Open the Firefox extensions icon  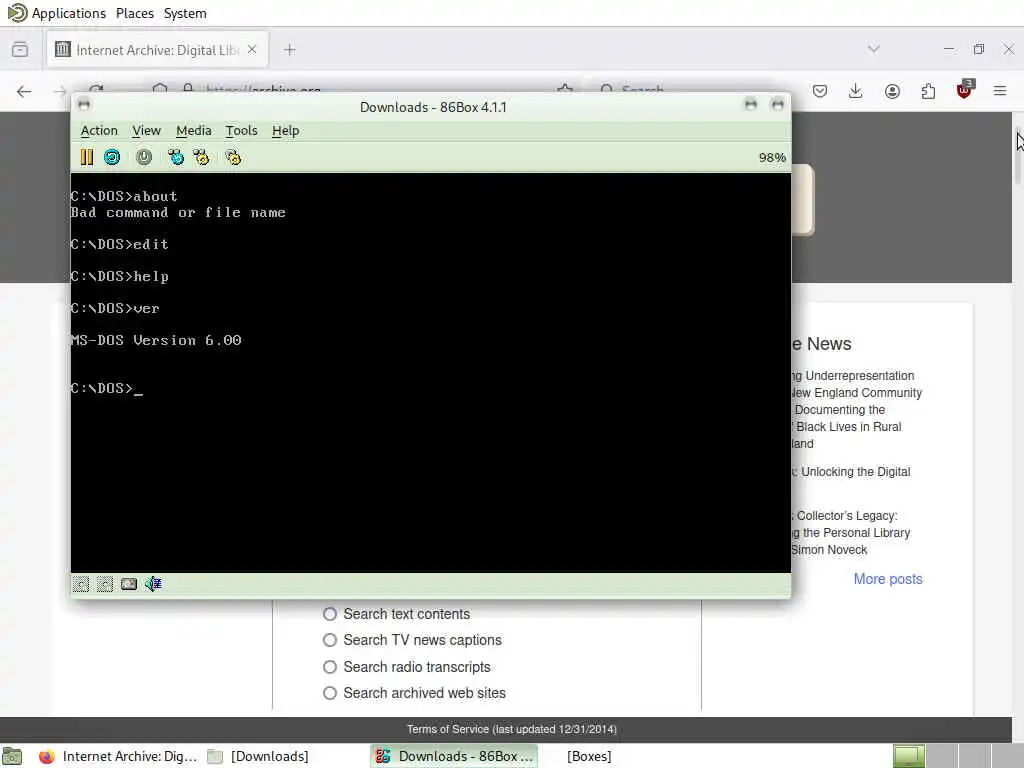pyautogui.click(x=928, y=91)
